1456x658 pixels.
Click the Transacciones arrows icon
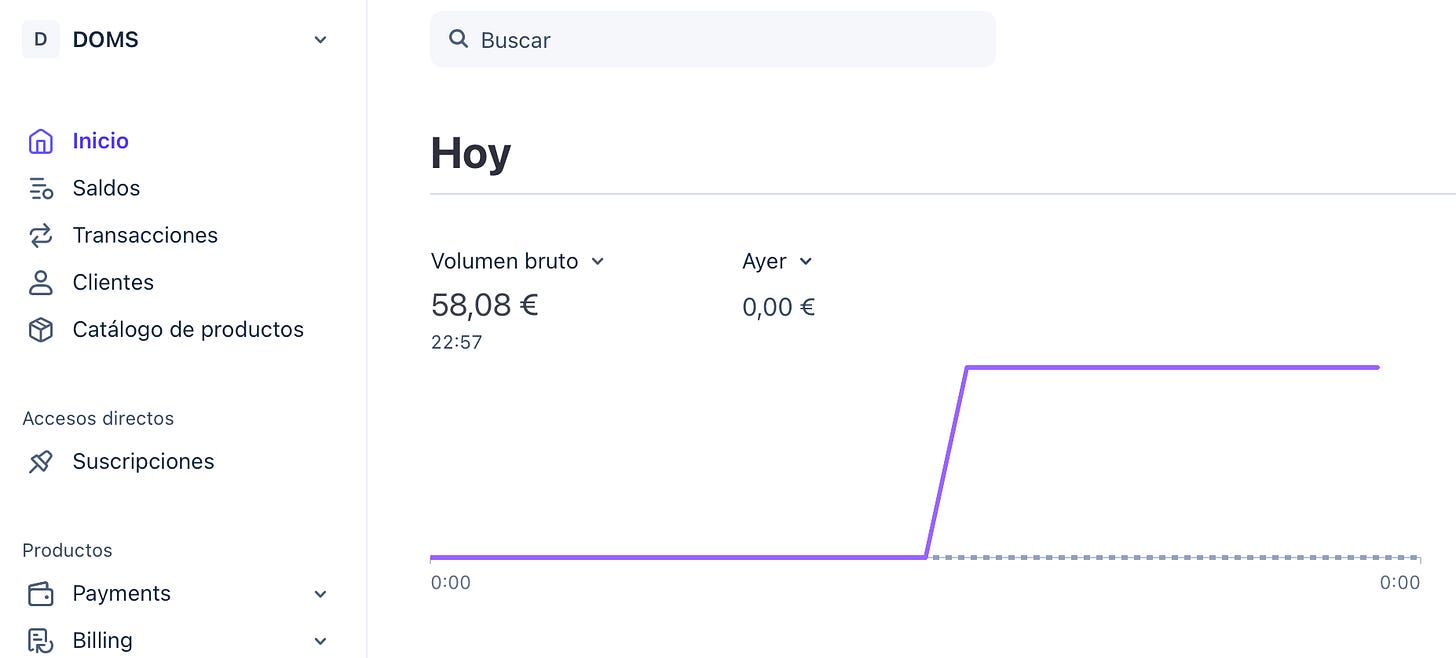pos(40,235)
